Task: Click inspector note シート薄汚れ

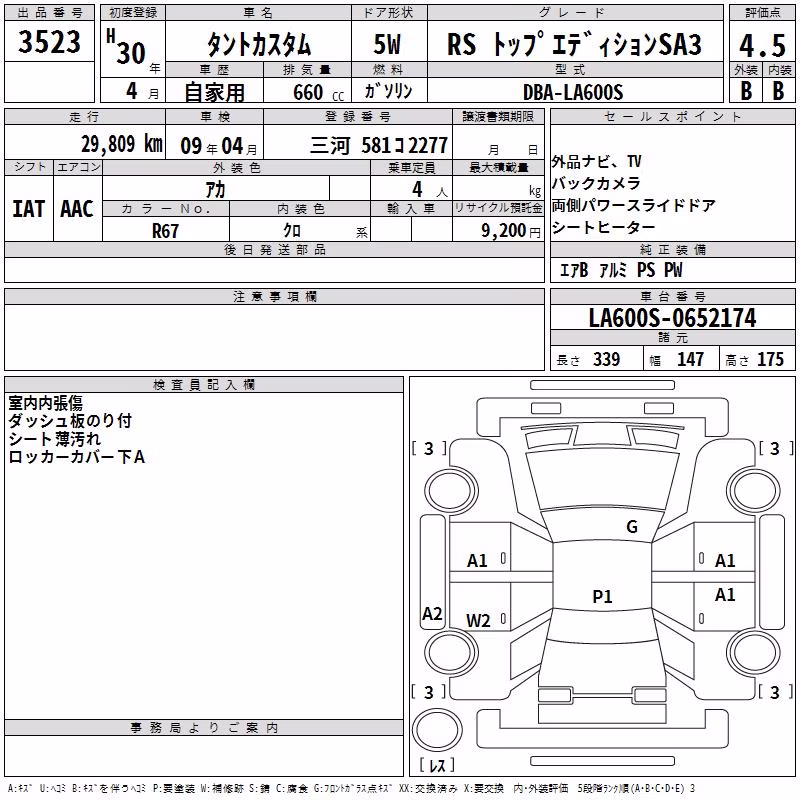Action: [x=55, y=438]
